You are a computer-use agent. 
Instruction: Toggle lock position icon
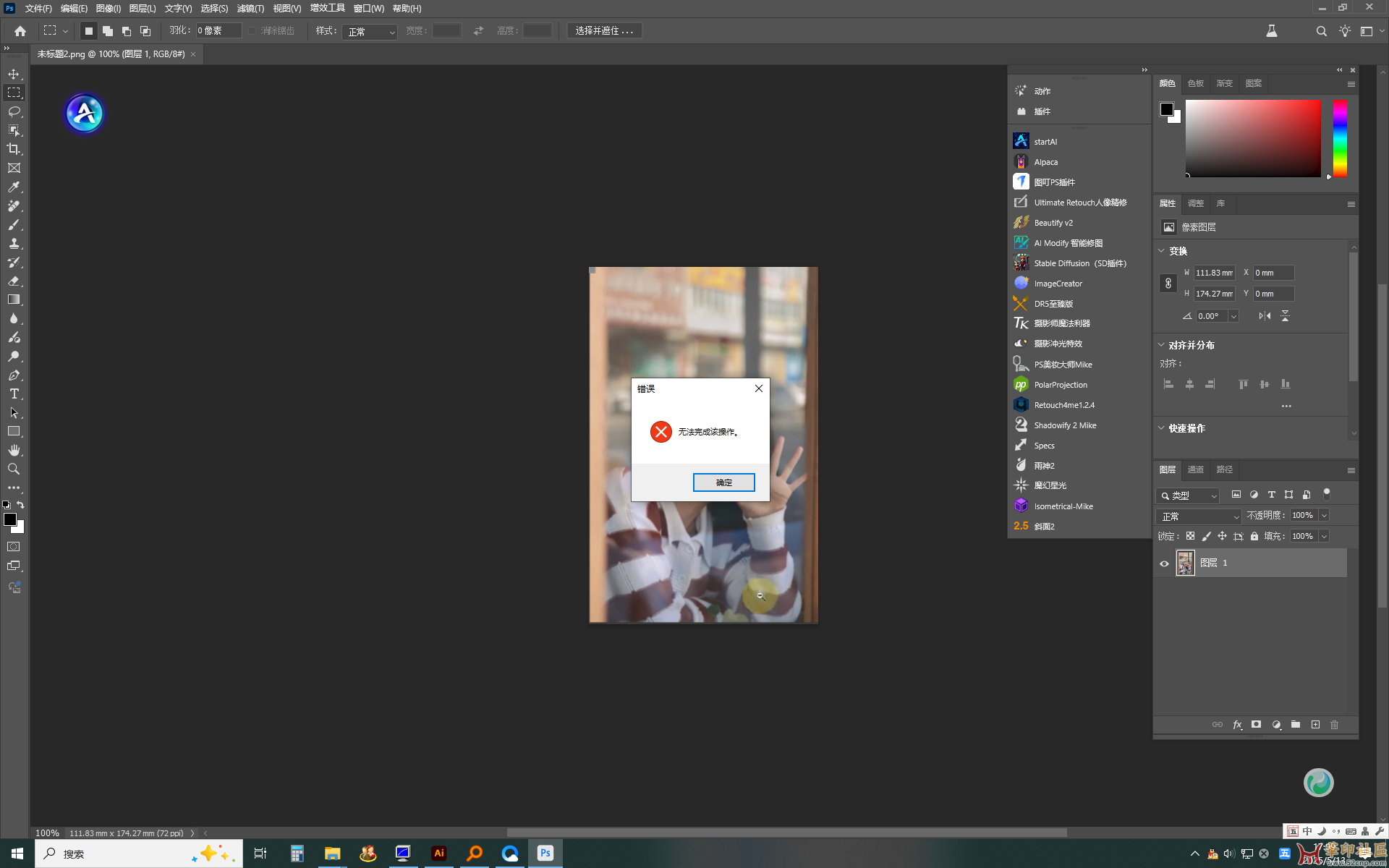(1222, 536)
